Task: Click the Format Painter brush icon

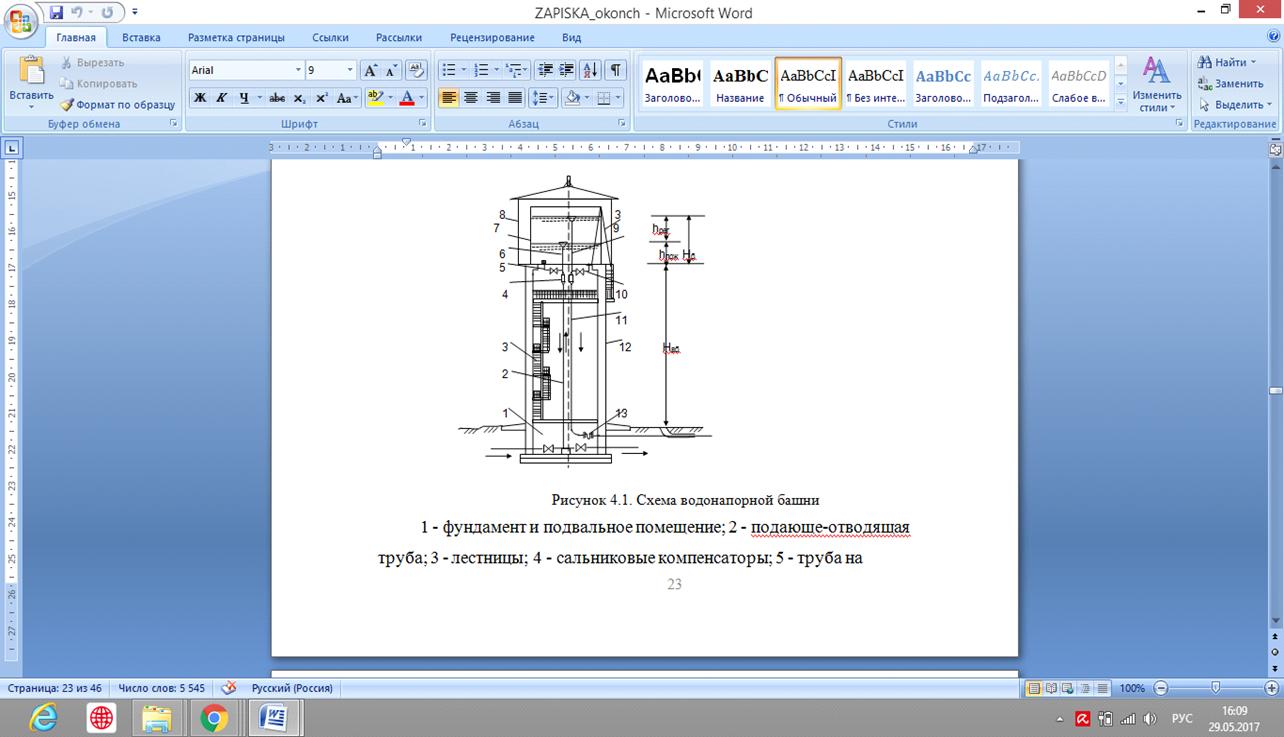Action: click(67, 104)
